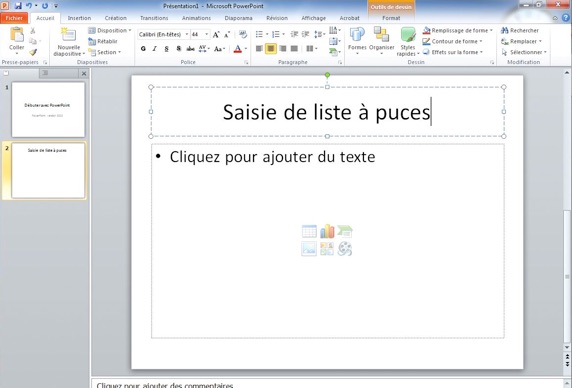This screenshot has height=388, width=572.
Task: Click the numbered list icon
Action: tap(276, 34)
